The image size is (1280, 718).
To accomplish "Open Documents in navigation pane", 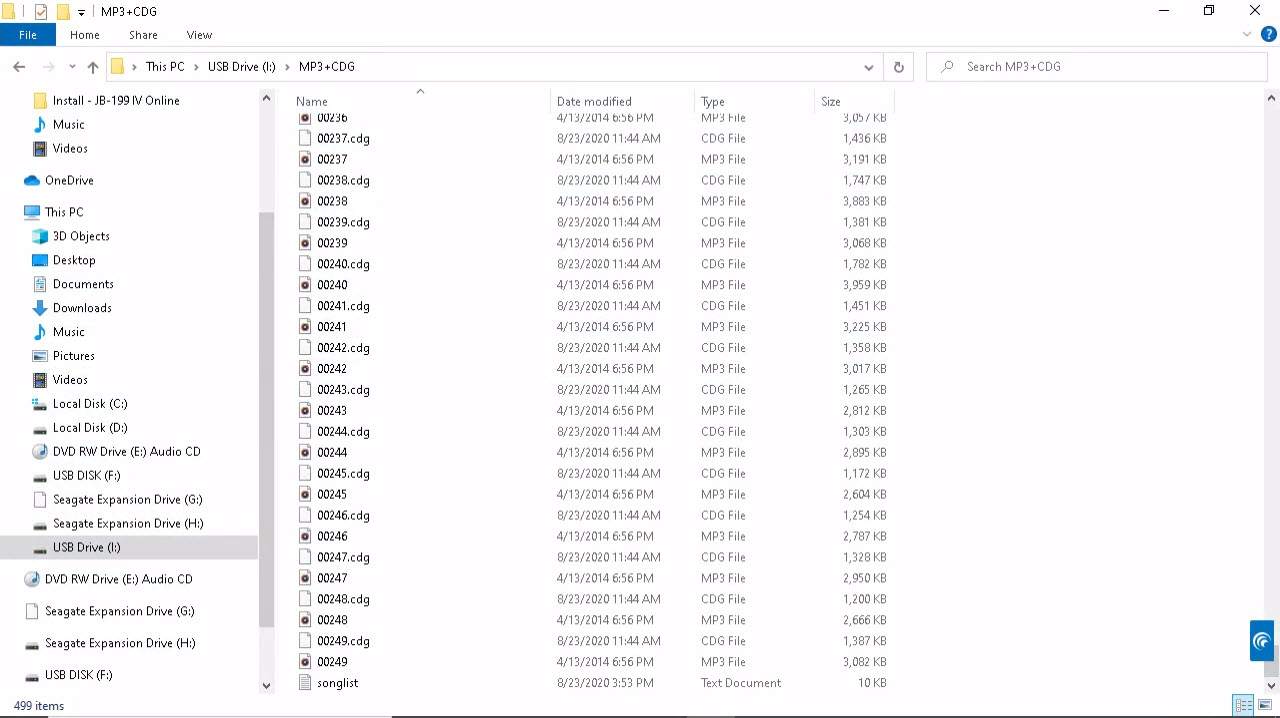I will [83, 285].
